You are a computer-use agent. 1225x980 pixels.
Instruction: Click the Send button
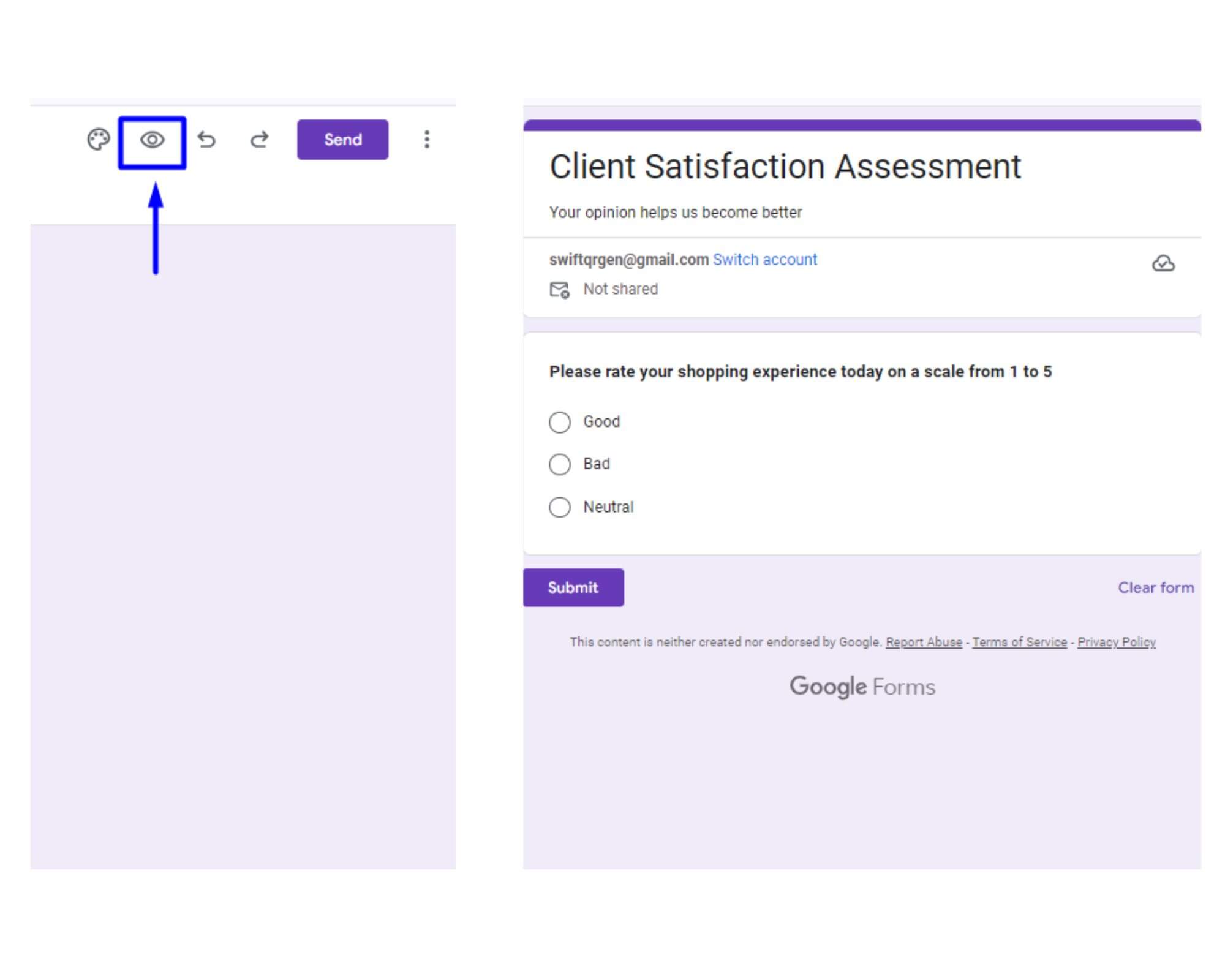[x=342, y=140]
